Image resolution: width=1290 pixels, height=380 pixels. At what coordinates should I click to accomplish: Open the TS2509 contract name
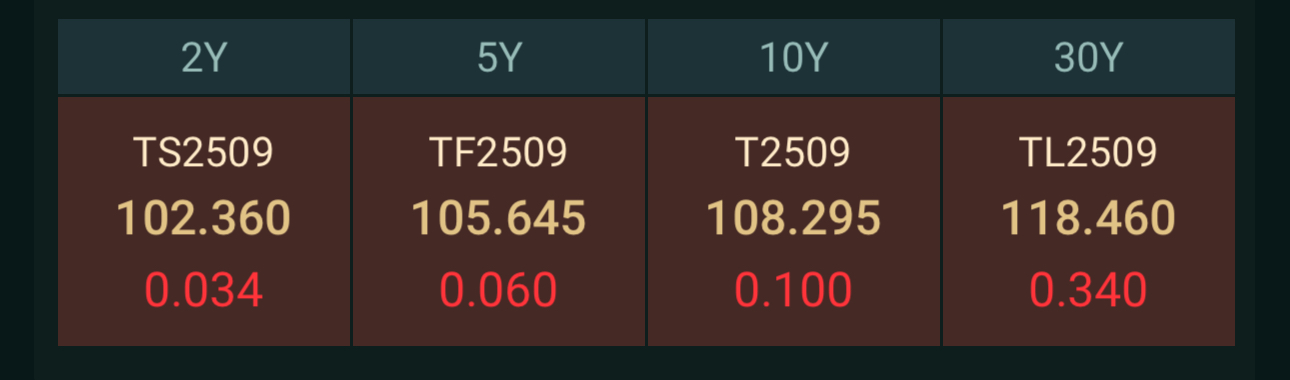[x=204, y=153]
